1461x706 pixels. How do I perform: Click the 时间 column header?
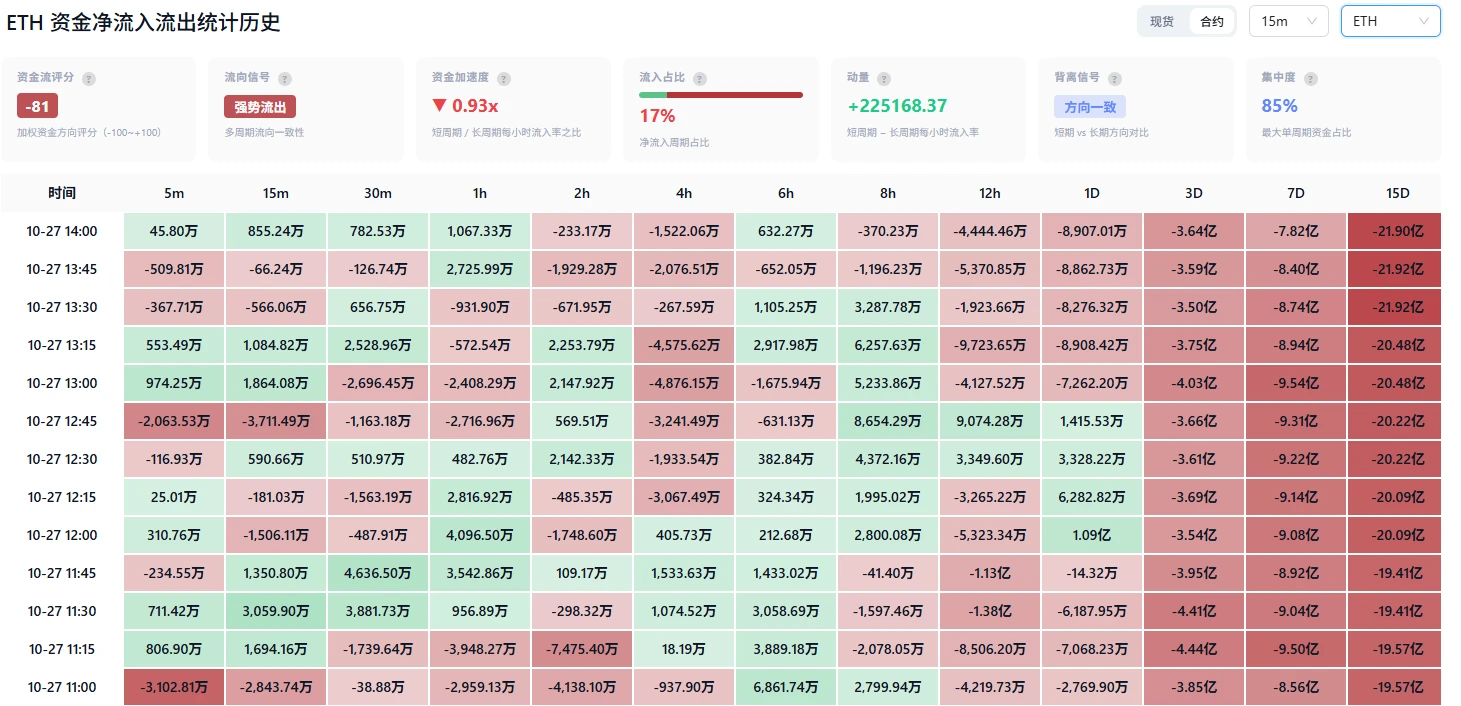pos(62,193)
